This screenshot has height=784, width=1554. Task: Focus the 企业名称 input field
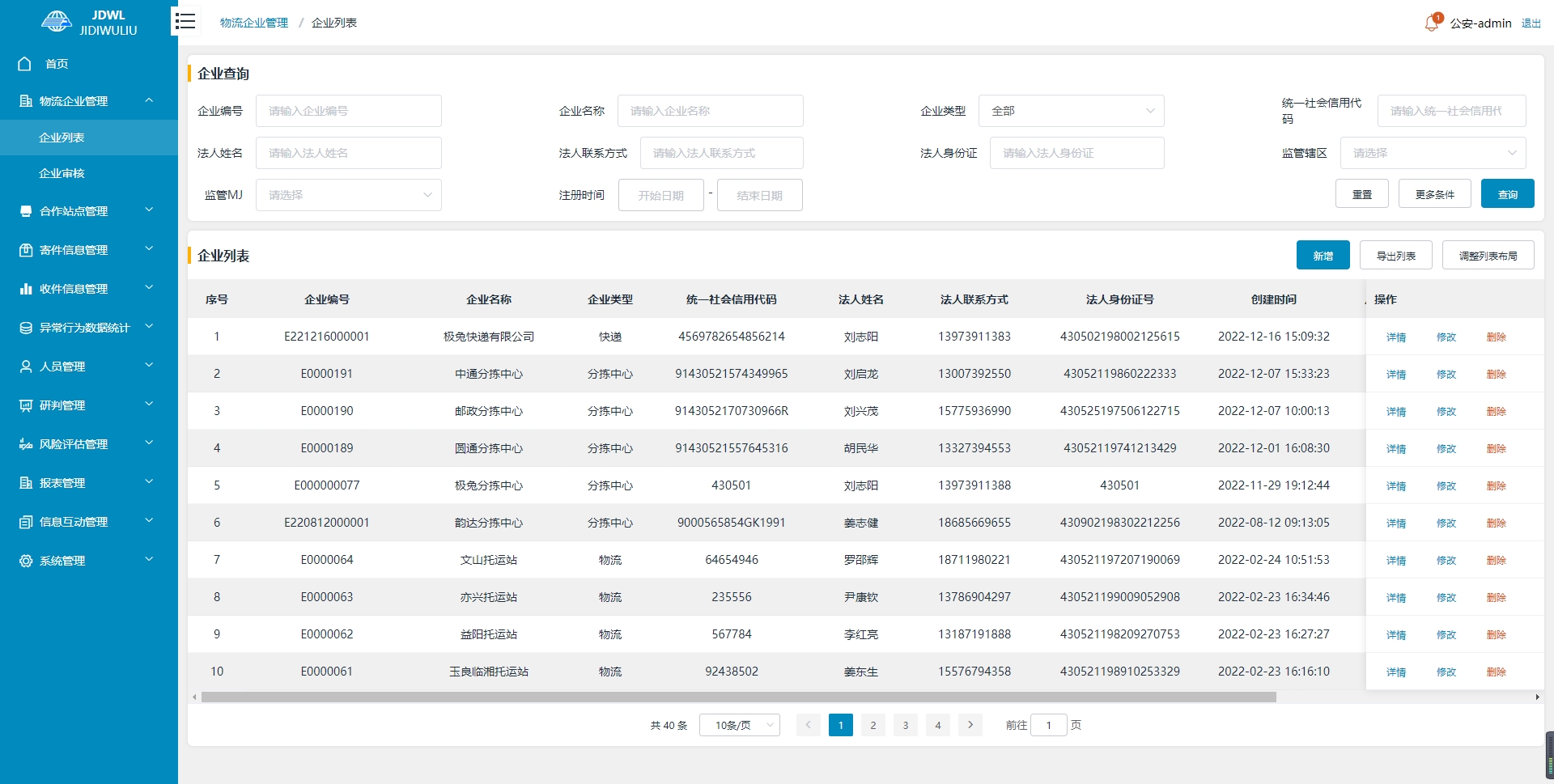click(x=710, y=111)
